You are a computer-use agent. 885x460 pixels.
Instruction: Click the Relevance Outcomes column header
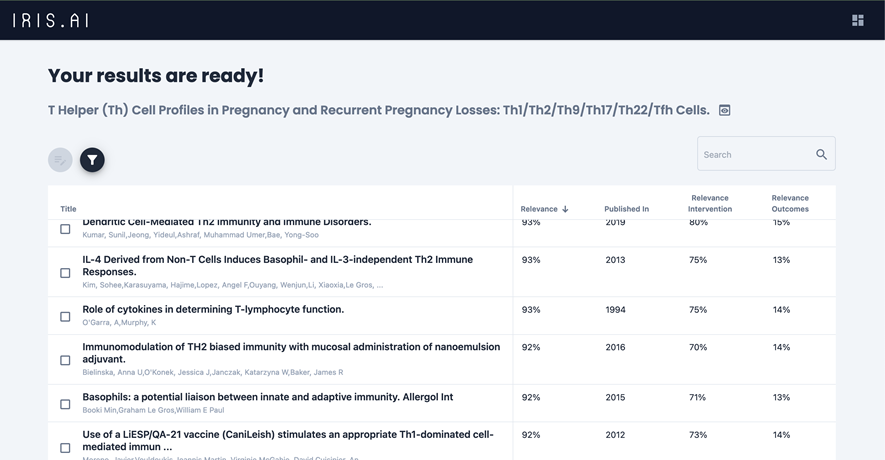[x=790, y=203]
